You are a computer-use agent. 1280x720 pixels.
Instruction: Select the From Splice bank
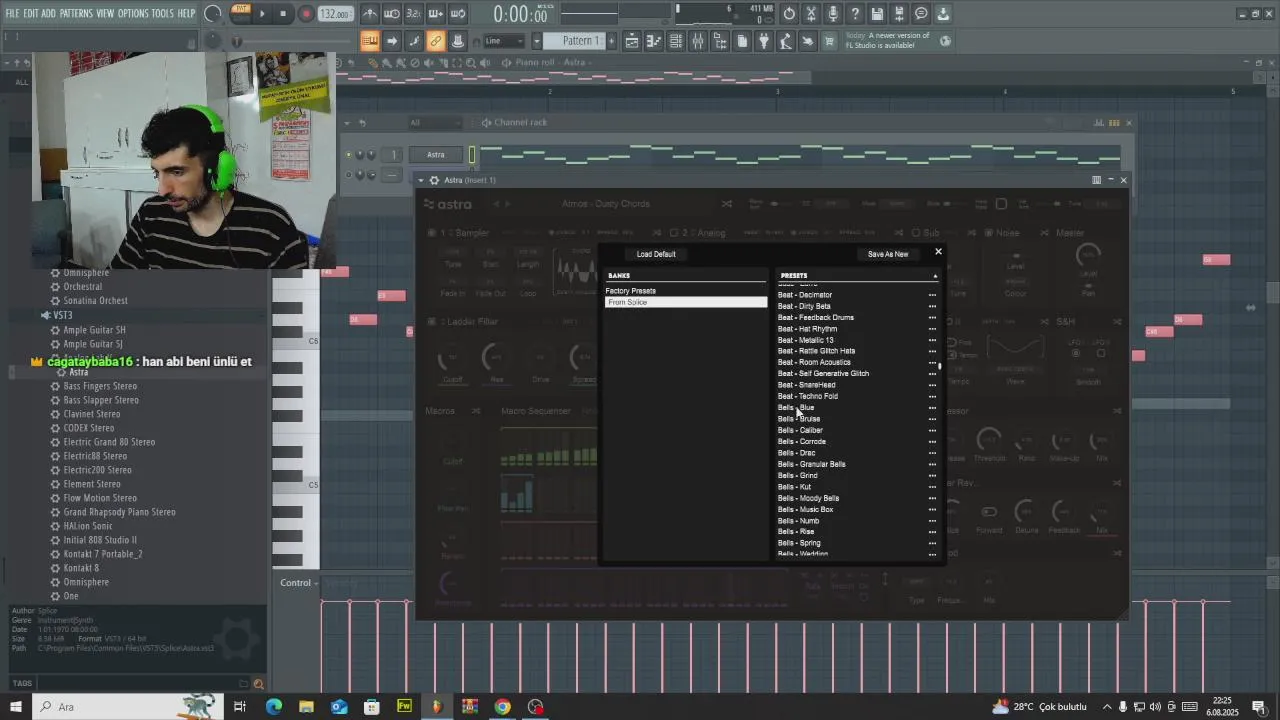tap(686, 302)
